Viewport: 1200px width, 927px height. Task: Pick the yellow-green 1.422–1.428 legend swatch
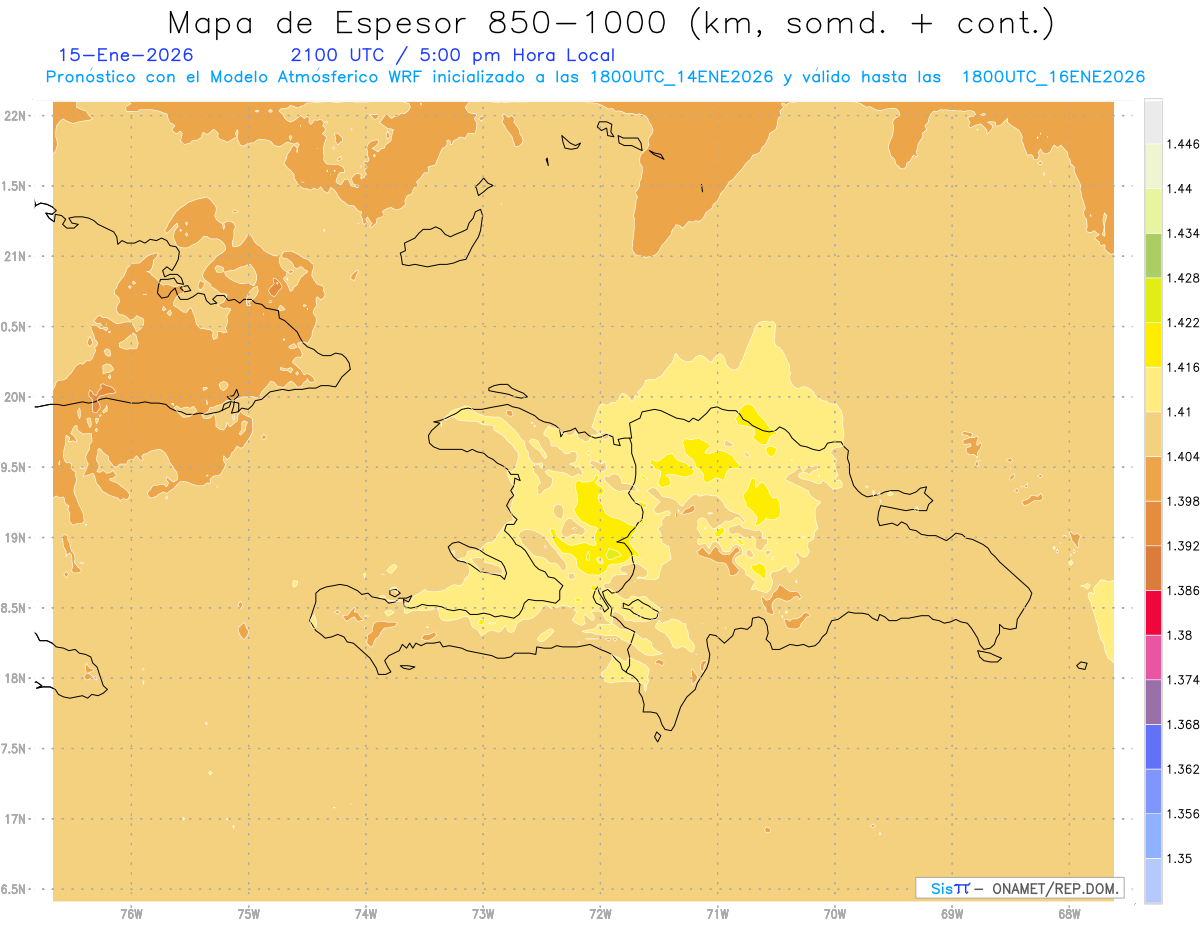(1153, 300)
